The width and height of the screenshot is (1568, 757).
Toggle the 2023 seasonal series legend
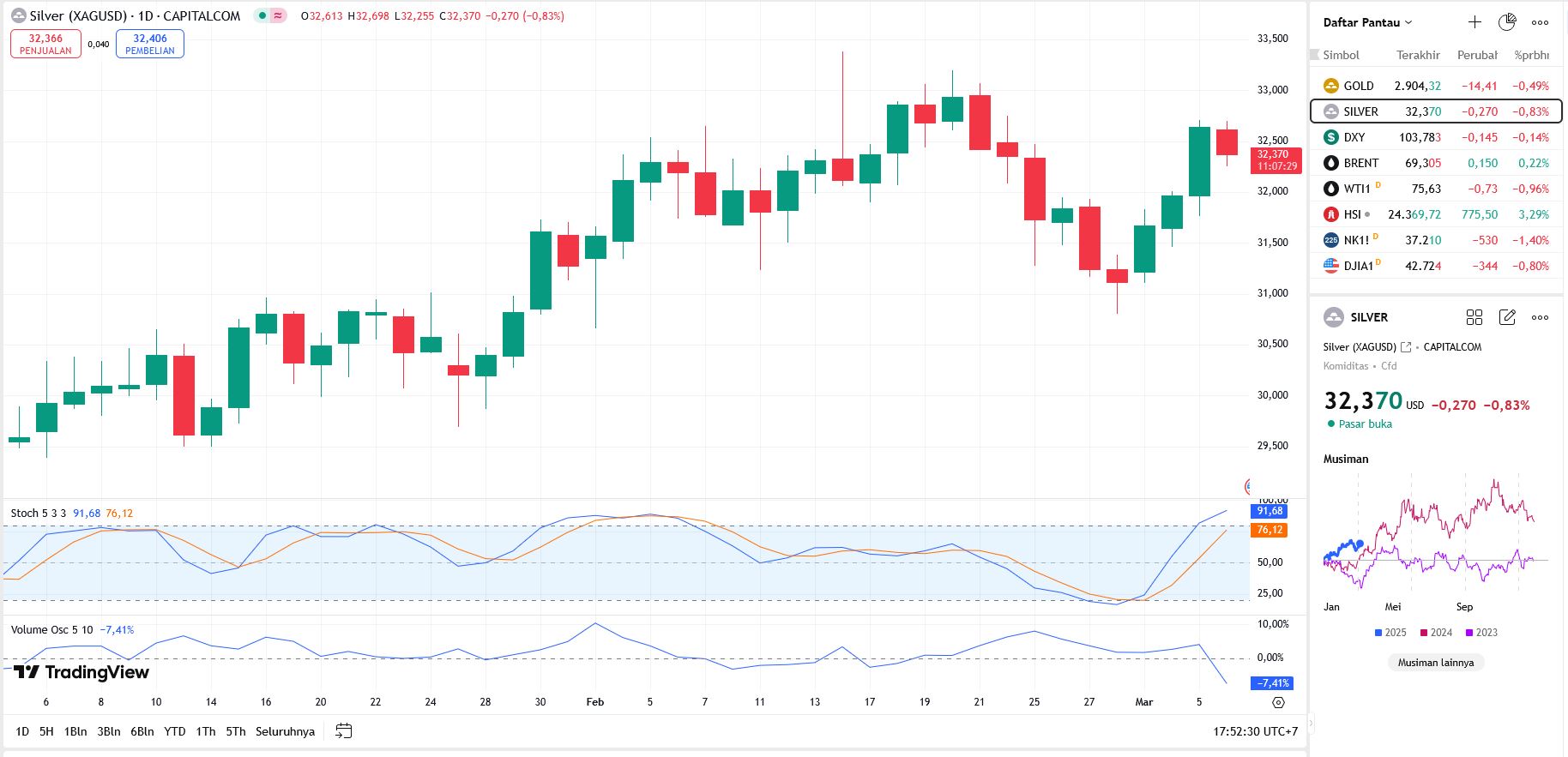[x=1481, y=633]
